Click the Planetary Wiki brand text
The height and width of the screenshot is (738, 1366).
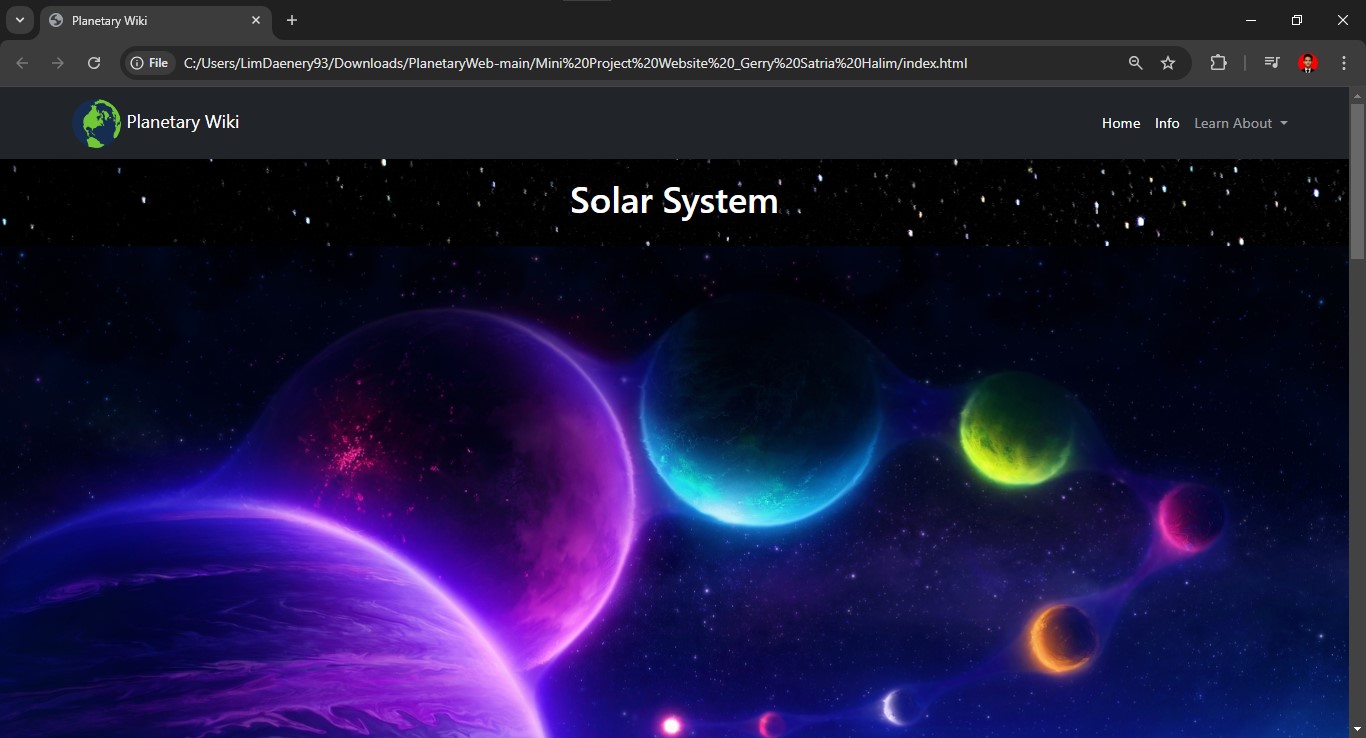coord(182,122)
